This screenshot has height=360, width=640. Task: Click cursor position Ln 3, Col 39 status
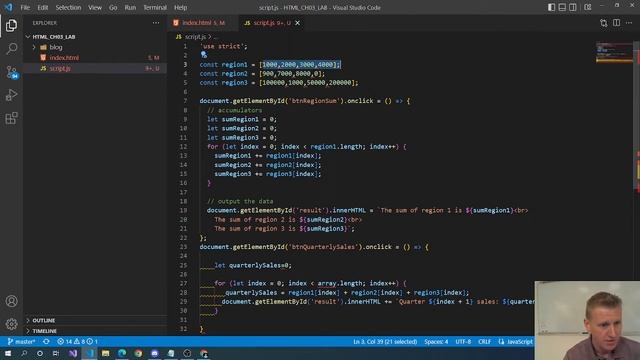point(385,342)
